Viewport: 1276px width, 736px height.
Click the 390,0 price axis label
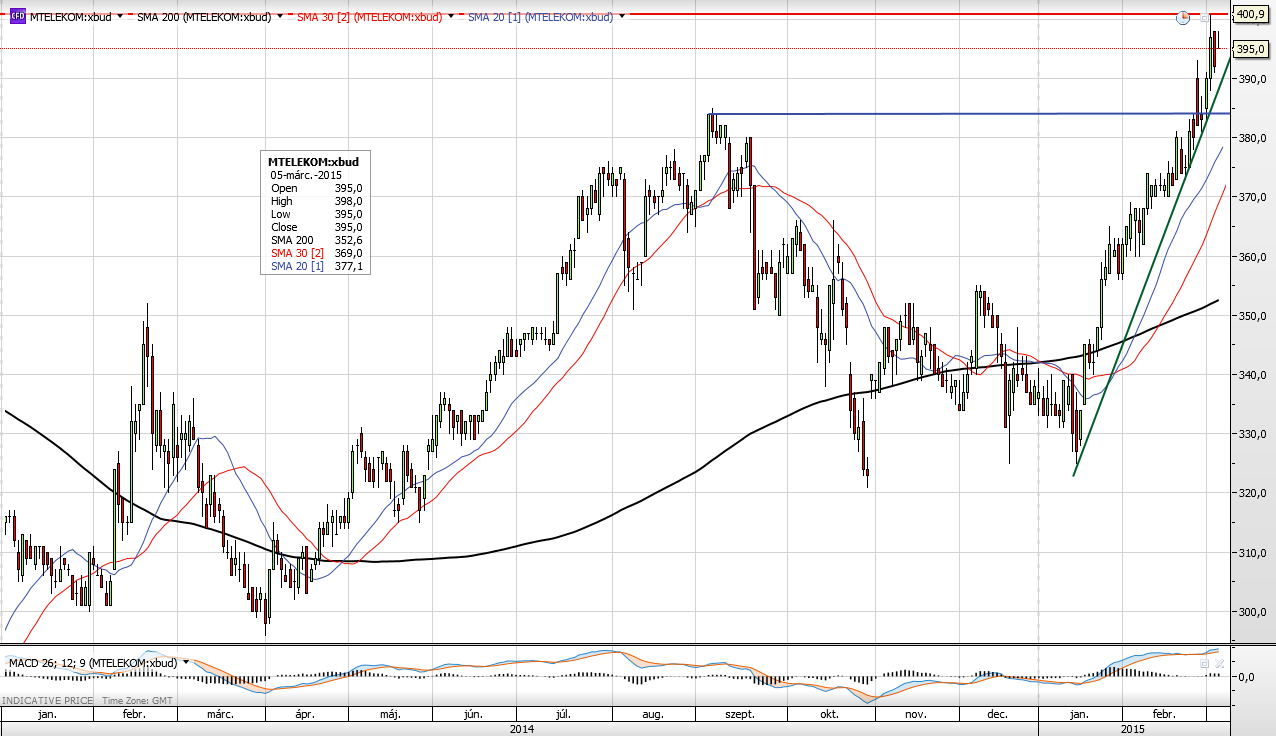tap(1252, 79)
